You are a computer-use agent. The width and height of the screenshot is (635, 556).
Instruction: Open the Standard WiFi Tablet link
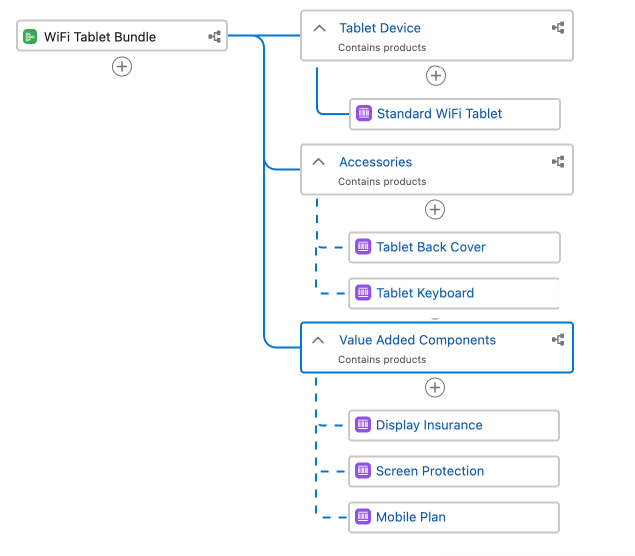(439, 113)
